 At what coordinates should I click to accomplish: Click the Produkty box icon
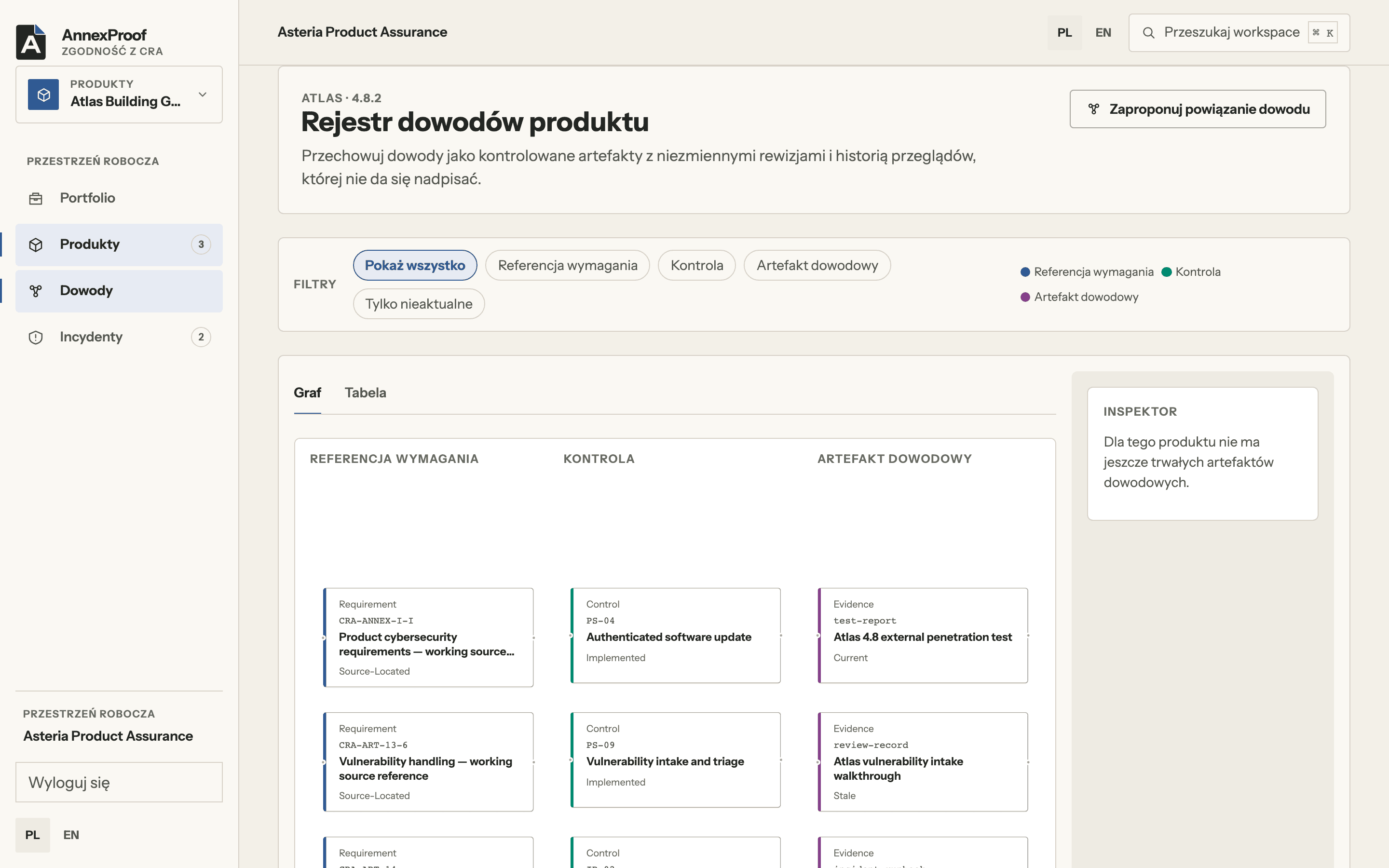[36, 244]
